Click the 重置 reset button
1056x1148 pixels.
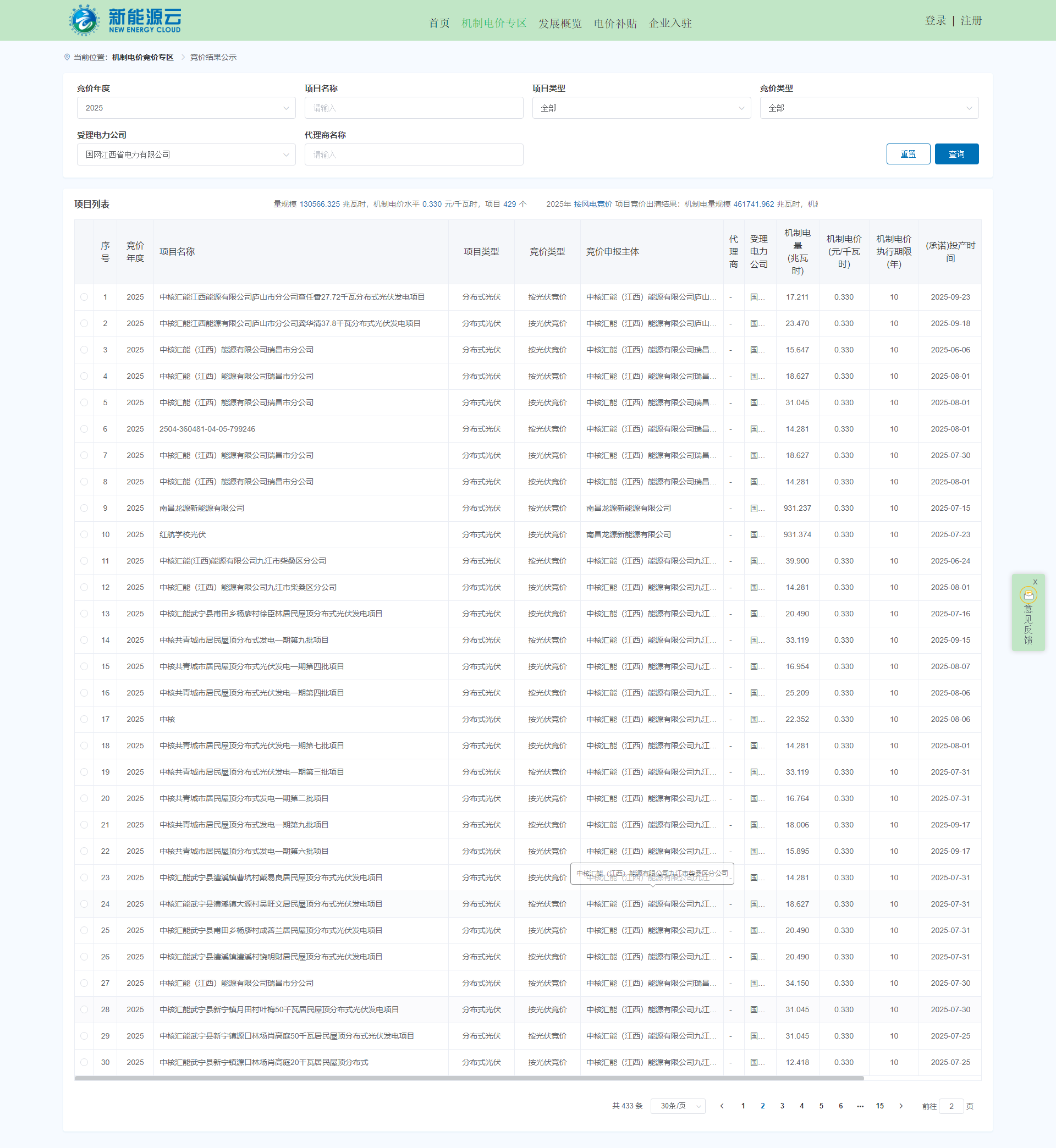click(908, 154)
